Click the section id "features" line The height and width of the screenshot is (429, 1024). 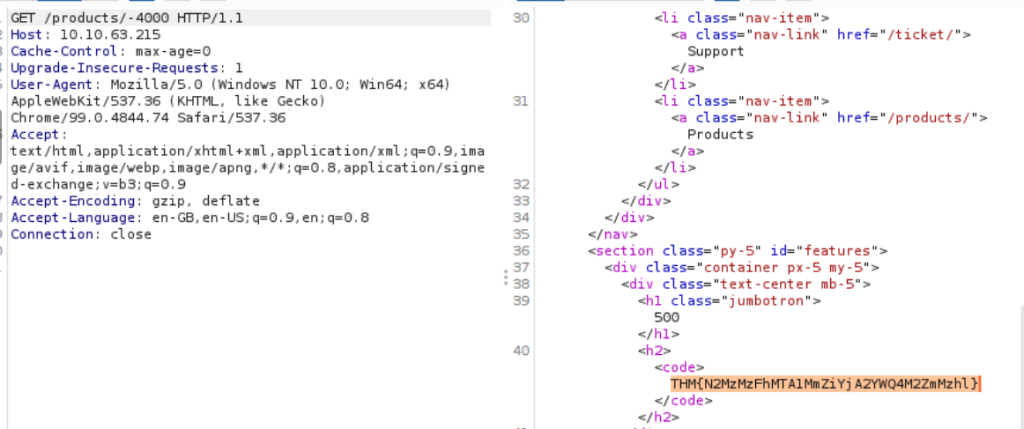click(x=738, y=250)
